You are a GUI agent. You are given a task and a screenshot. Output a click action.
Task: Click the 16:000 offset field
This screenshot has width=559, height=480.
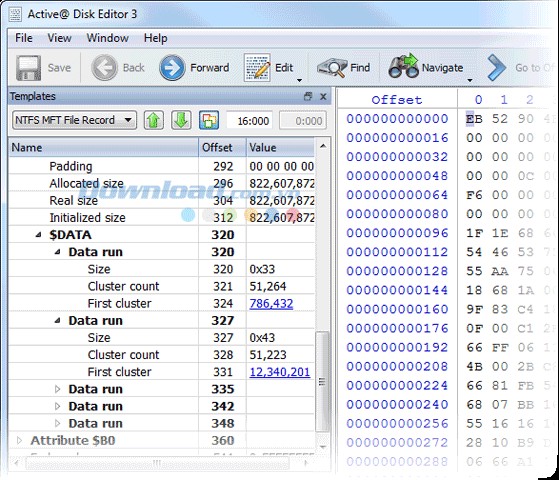(x=250, y=121)
